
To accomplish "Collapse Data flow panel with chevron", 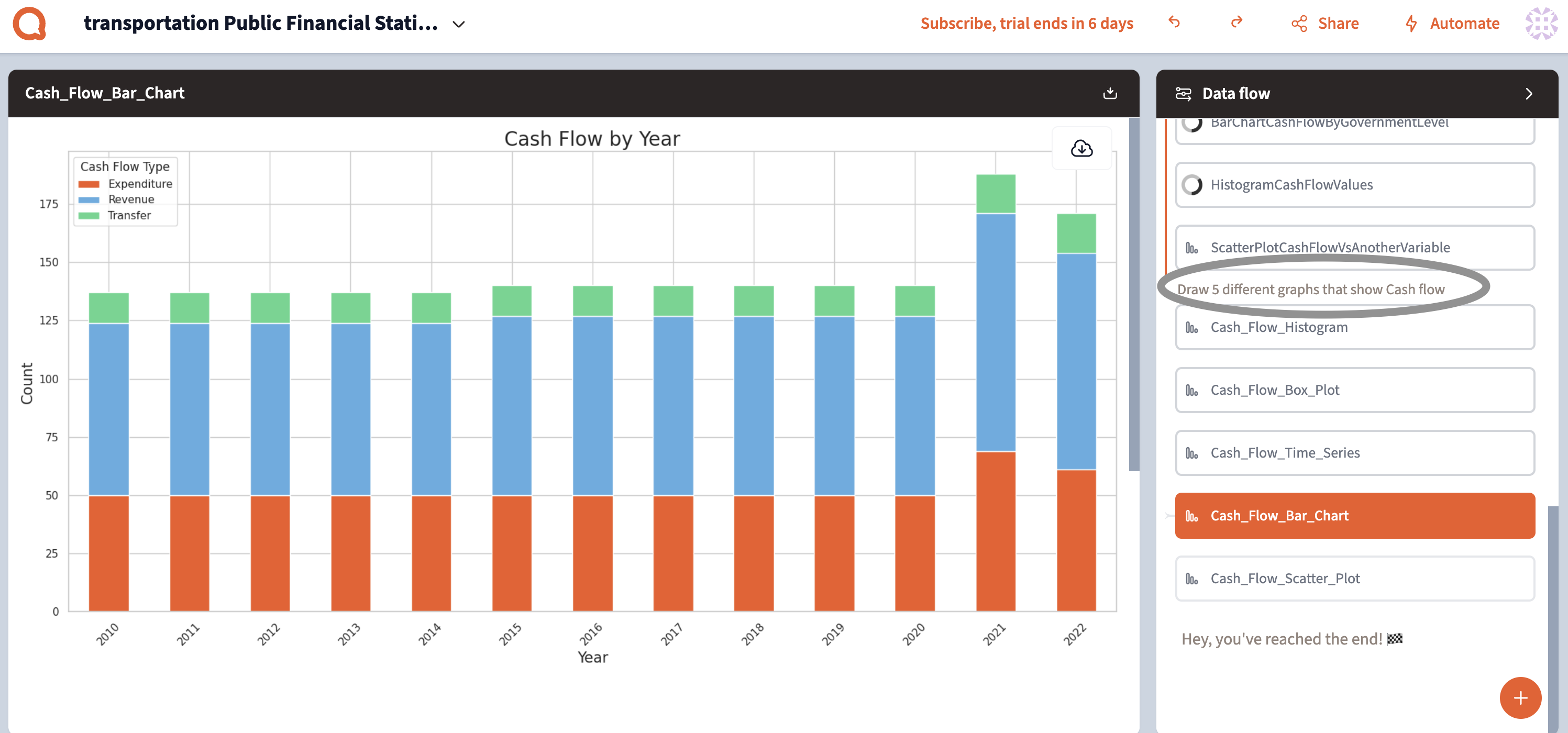I will (1528, 93).
